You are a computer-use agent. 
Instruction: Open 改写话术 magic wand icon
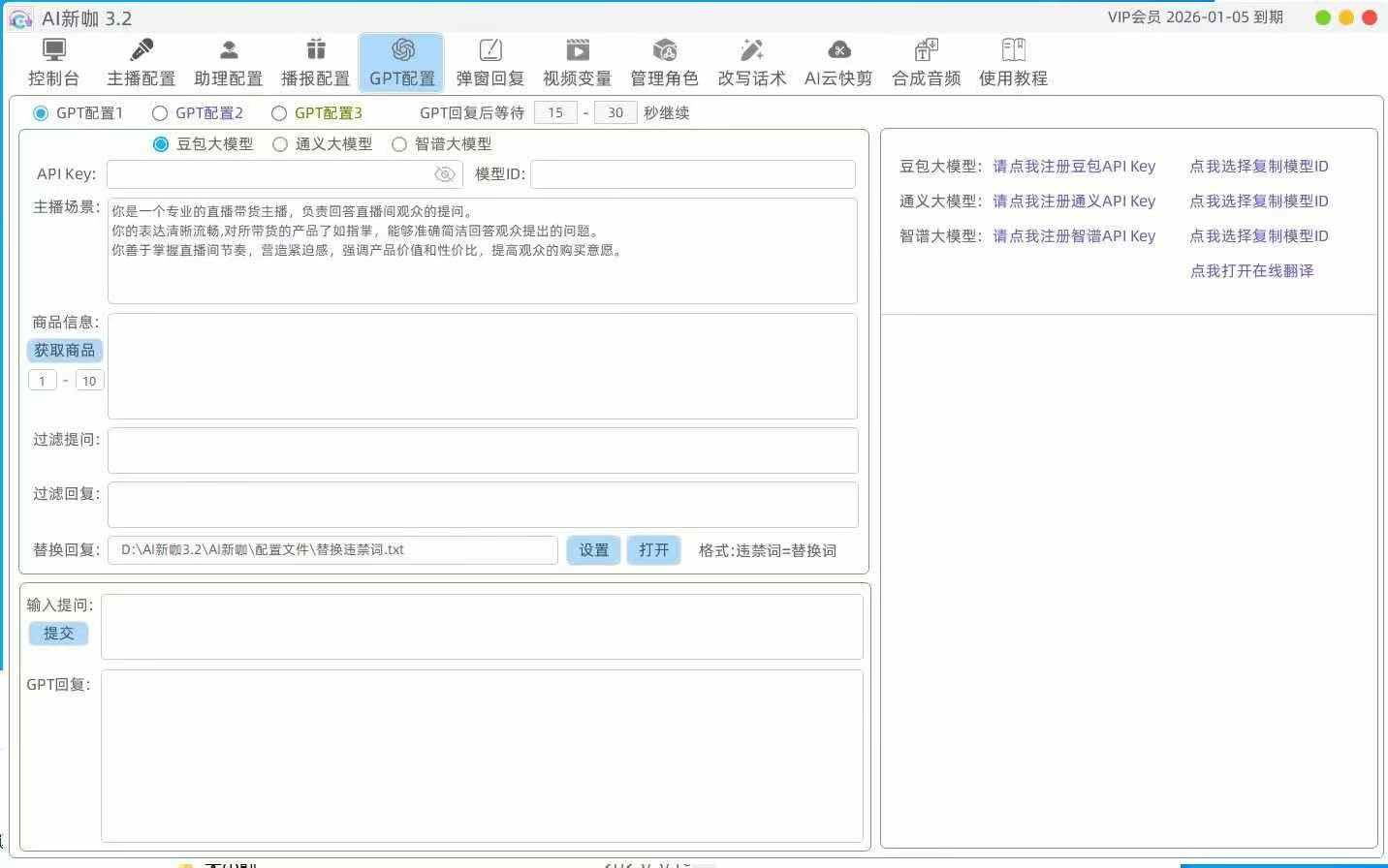(x=752, y=50)
